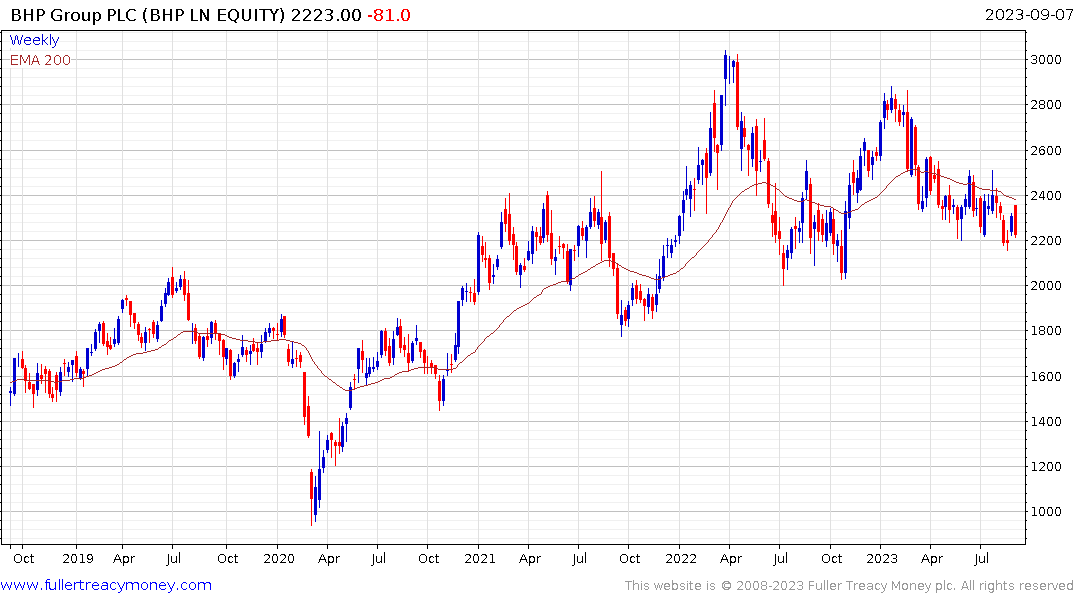Select the copyright notice text
The width and height of the screenshot is (1075, 600).
849,586
